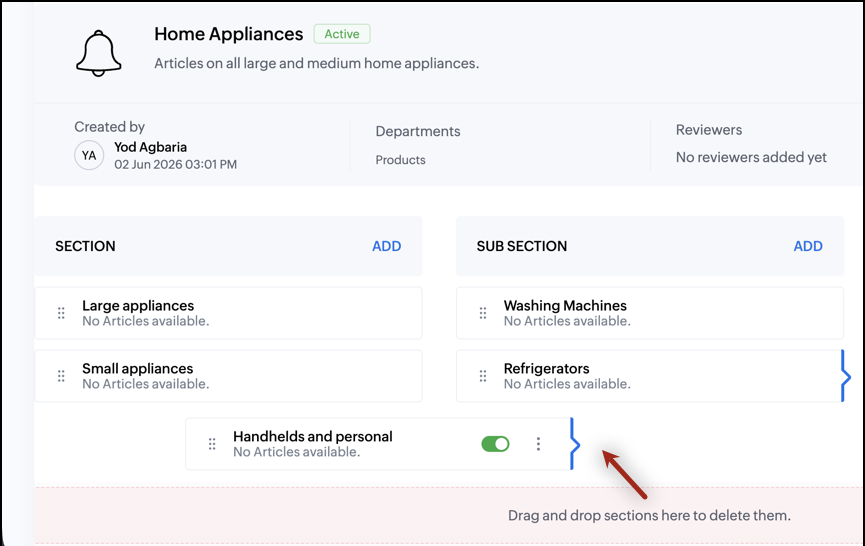Viewport: 865px width, 546px height.
Task: Click the drag and drop delete zone message
Action: click(x=649, y=516)
